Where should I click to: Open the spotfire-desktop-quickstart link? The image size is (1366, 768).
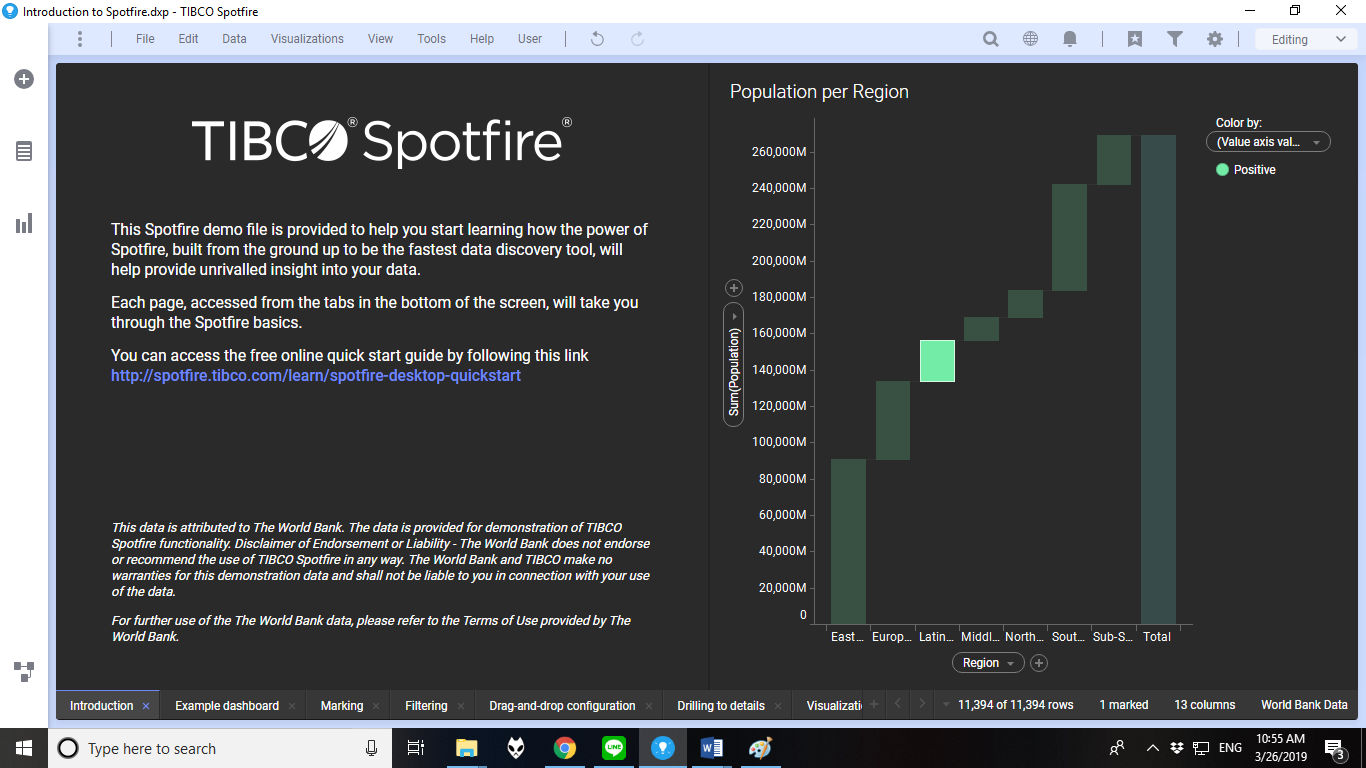tap(316, 376)
